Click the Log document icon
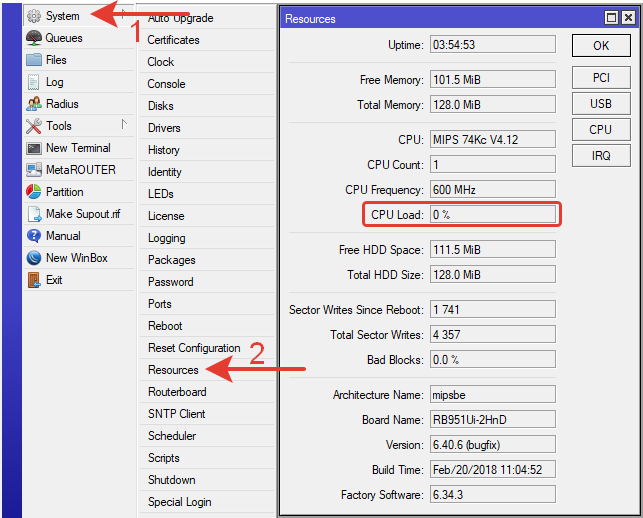643x518 pixels. 34,82
